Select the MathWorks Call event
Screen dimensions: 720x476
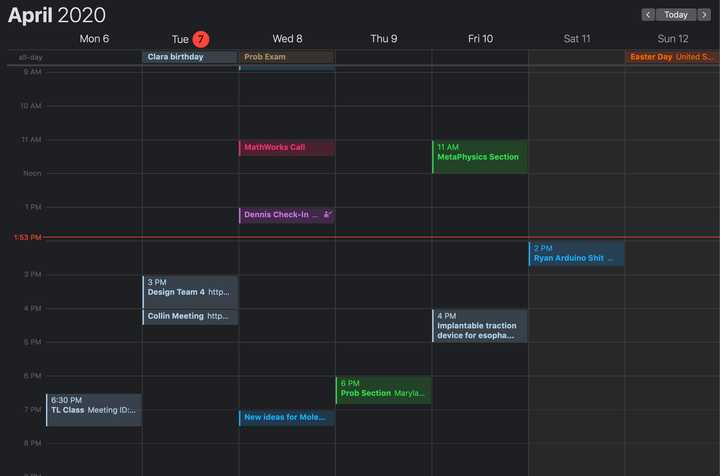tap(286, 148)
